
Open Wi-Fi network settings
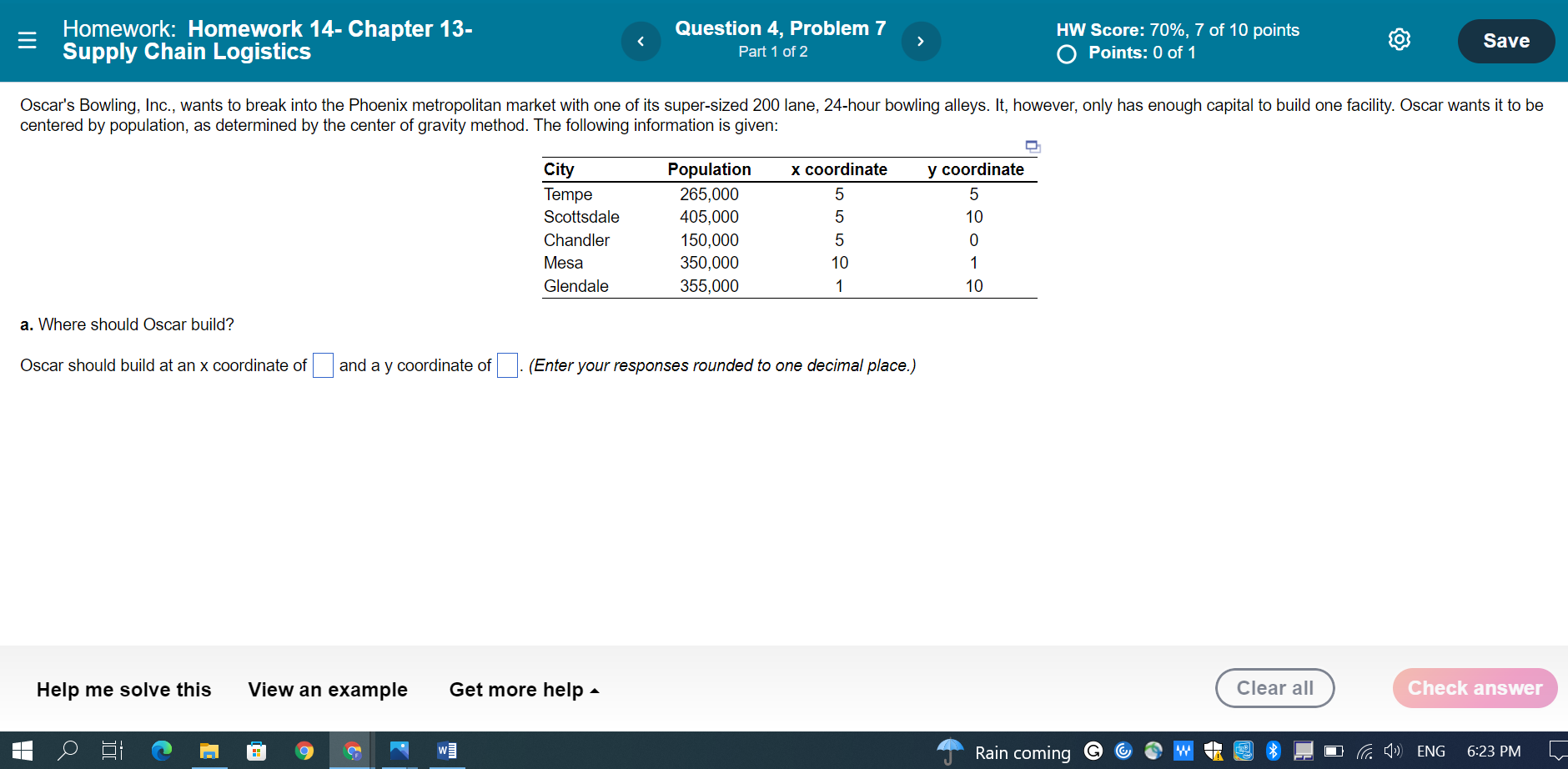[1364, 751]
